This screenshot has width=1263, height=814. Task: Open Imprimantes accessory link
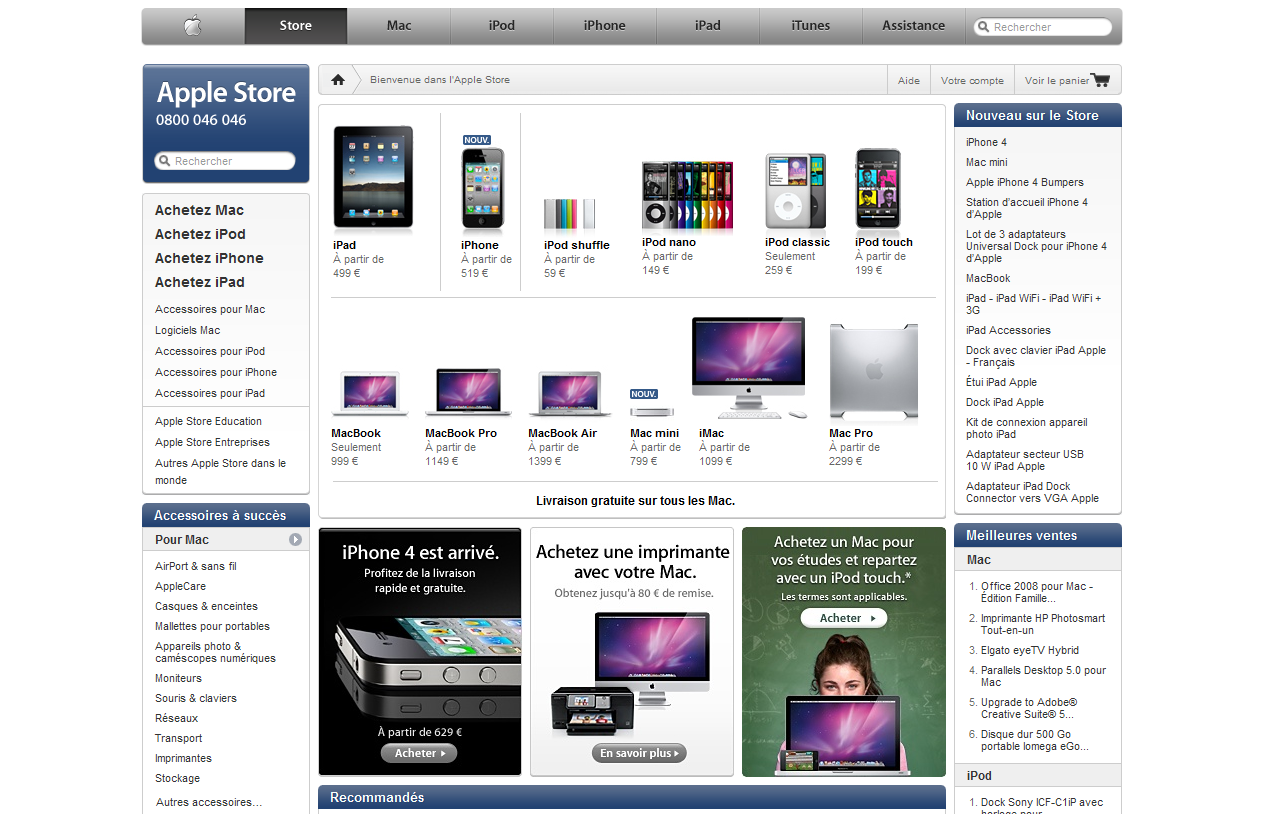pos(183,758)
